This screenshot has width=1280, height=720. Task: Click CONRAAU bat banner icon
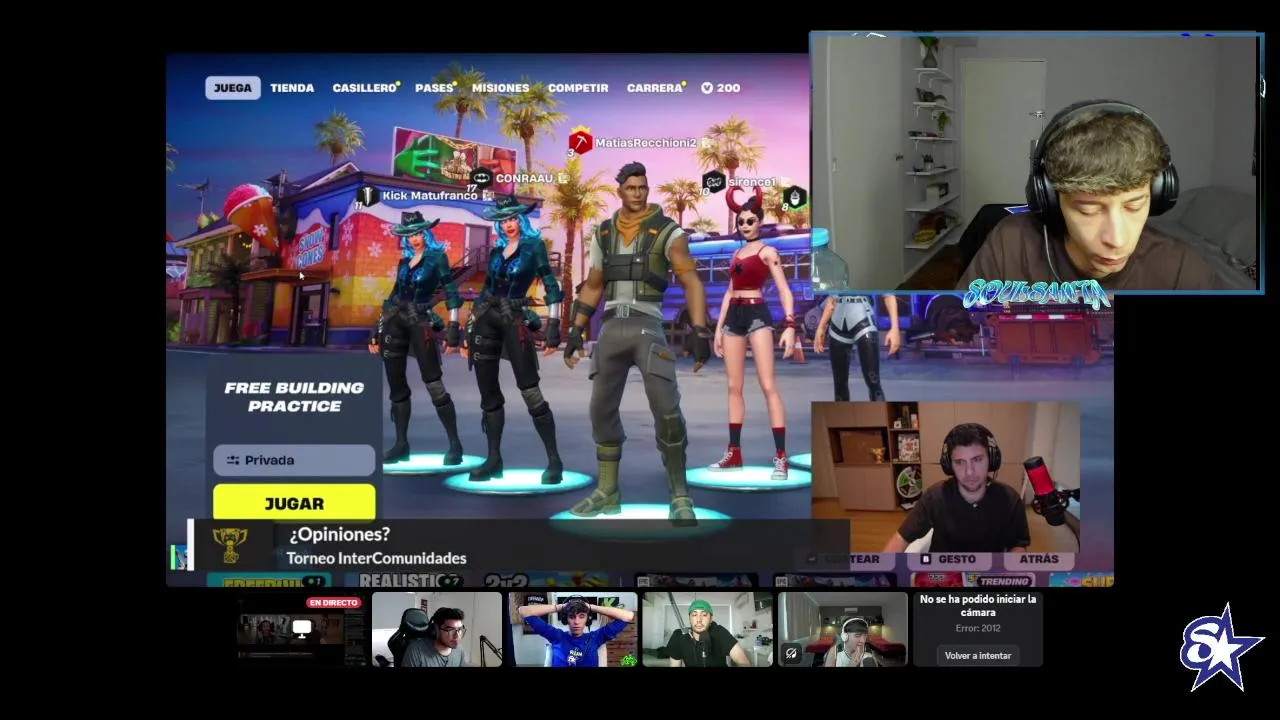[x=481, y=178]
